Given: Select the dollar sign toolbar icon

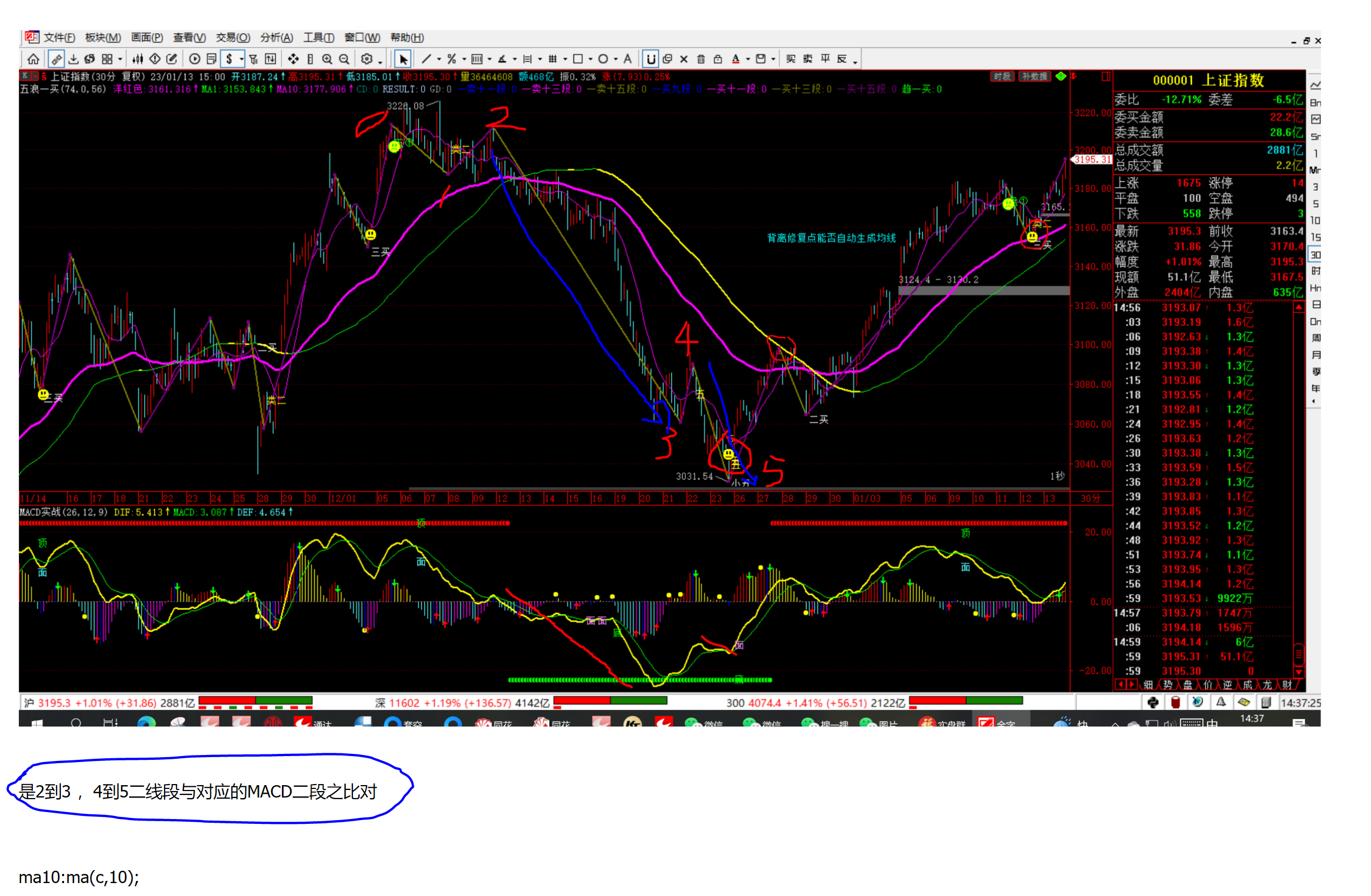Looking at the screenshot, I should [x=229, y=59].
